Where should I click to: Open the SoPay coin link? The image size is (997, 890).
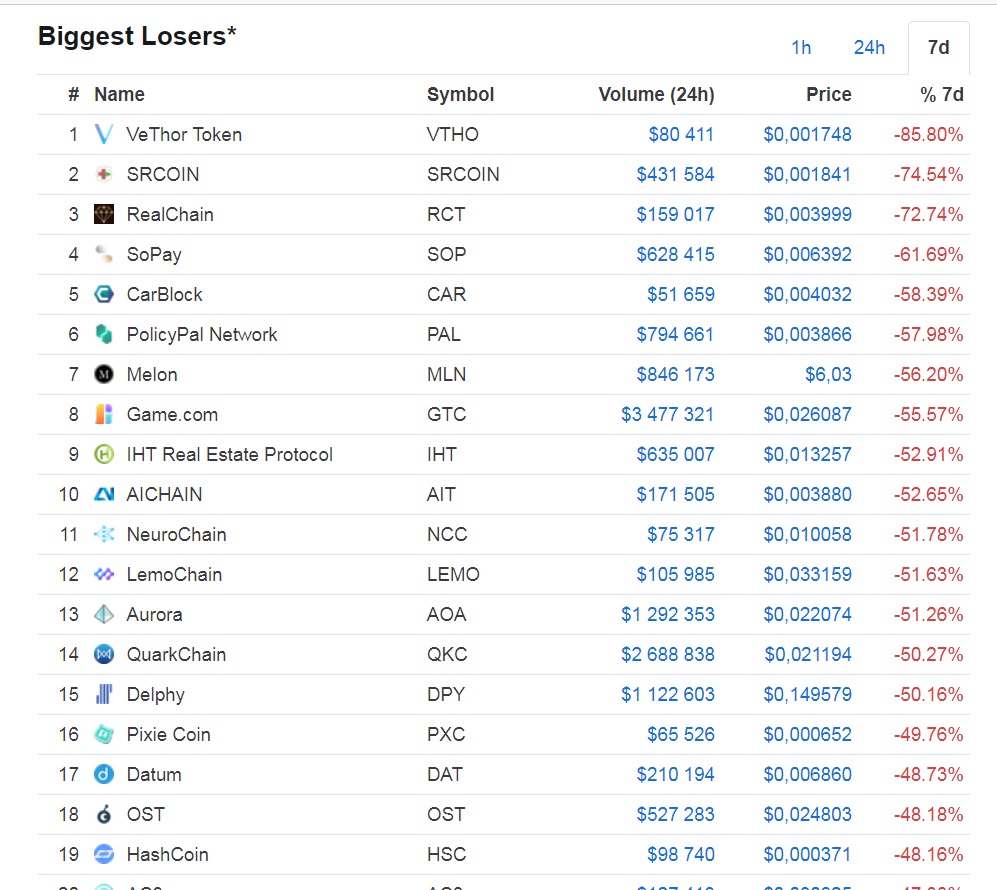click(x=154, y=254)
